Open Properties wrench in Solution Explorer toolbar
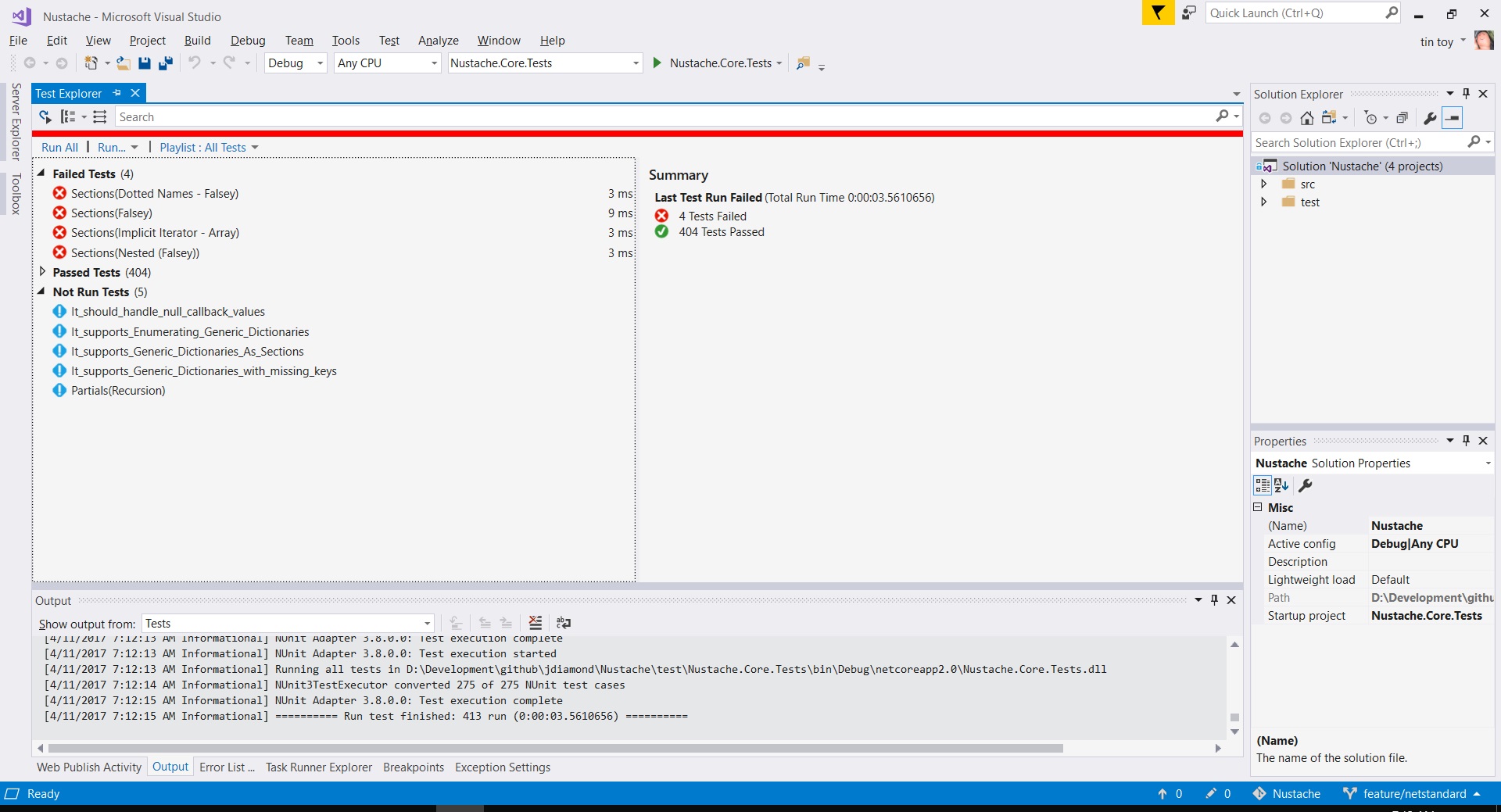This screenshot has width=1501, height=812. click(1430, 118)
